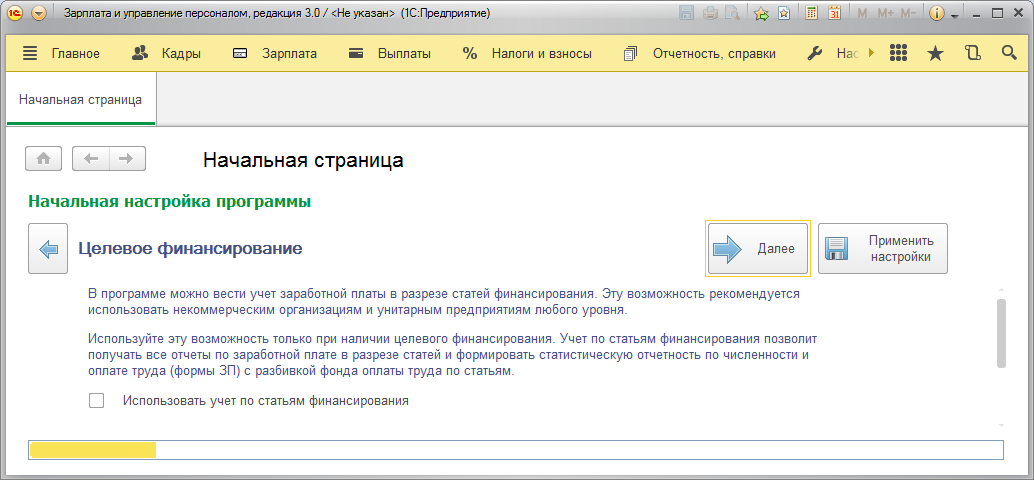Open the Выплаты section
This screenshot has height=480, width=1034.
(390, 54)
